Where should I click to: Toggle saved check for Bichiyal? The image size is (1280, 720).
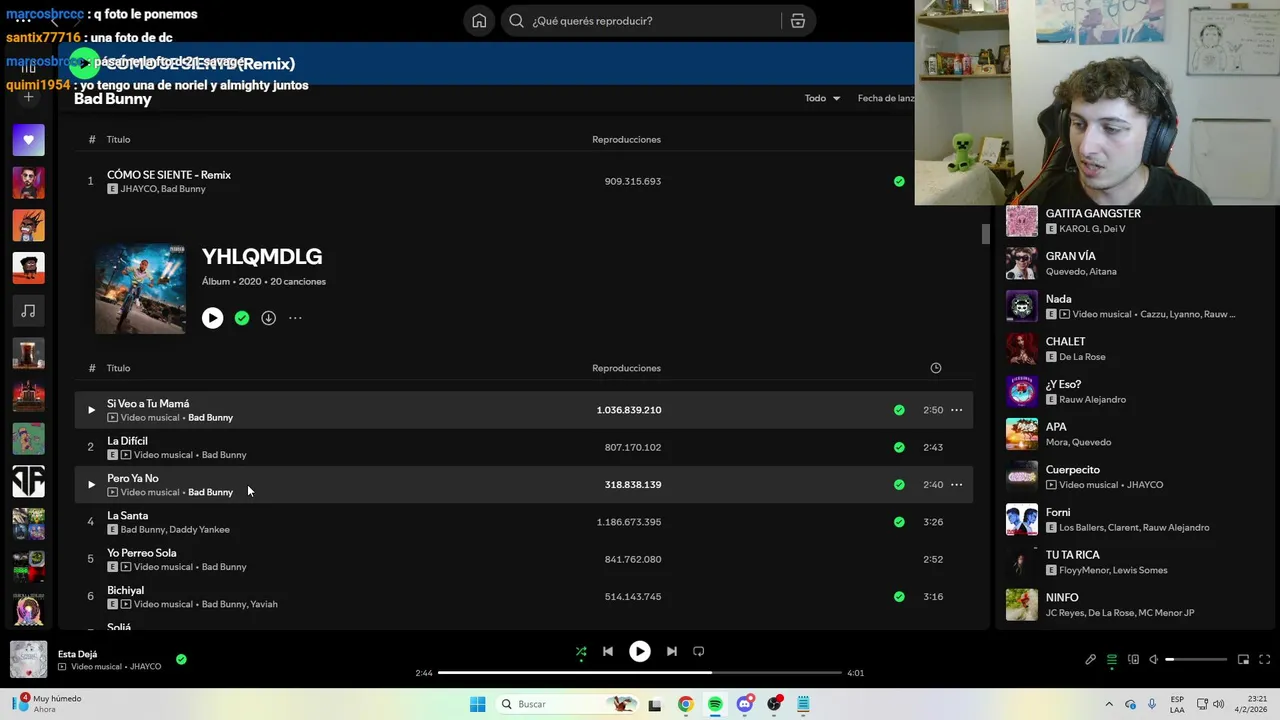[x=899, y=597]
